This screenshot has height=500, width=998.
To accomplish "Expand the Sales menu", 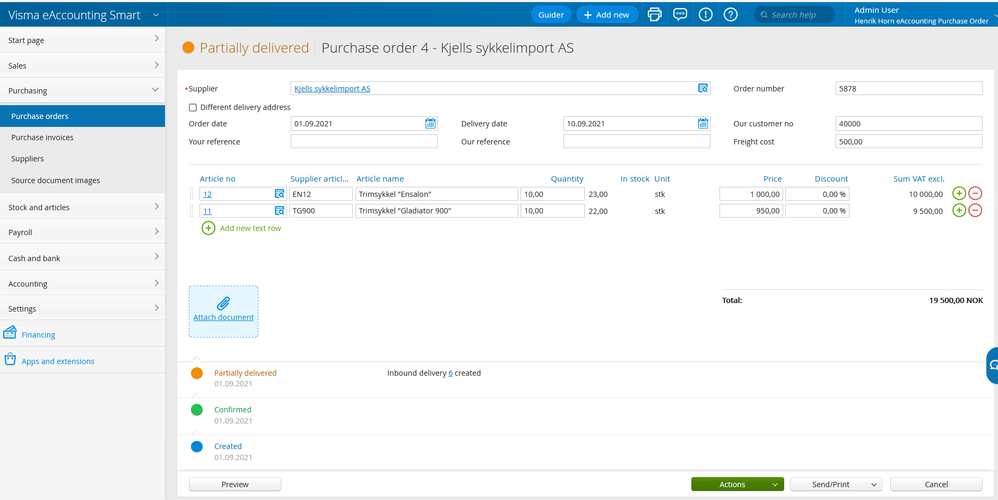I will point(83,66).
